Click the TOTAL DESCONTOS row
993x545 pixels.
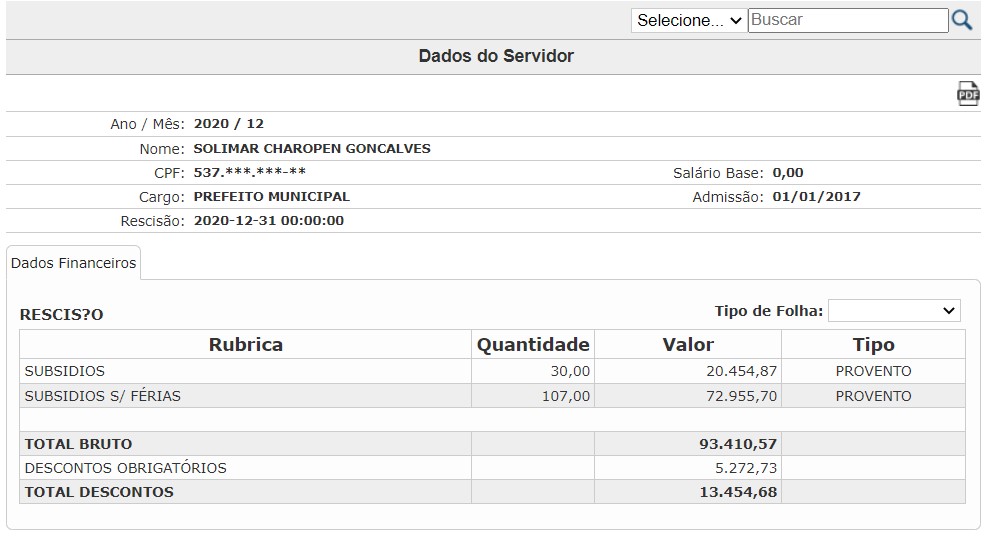point(492,492)
